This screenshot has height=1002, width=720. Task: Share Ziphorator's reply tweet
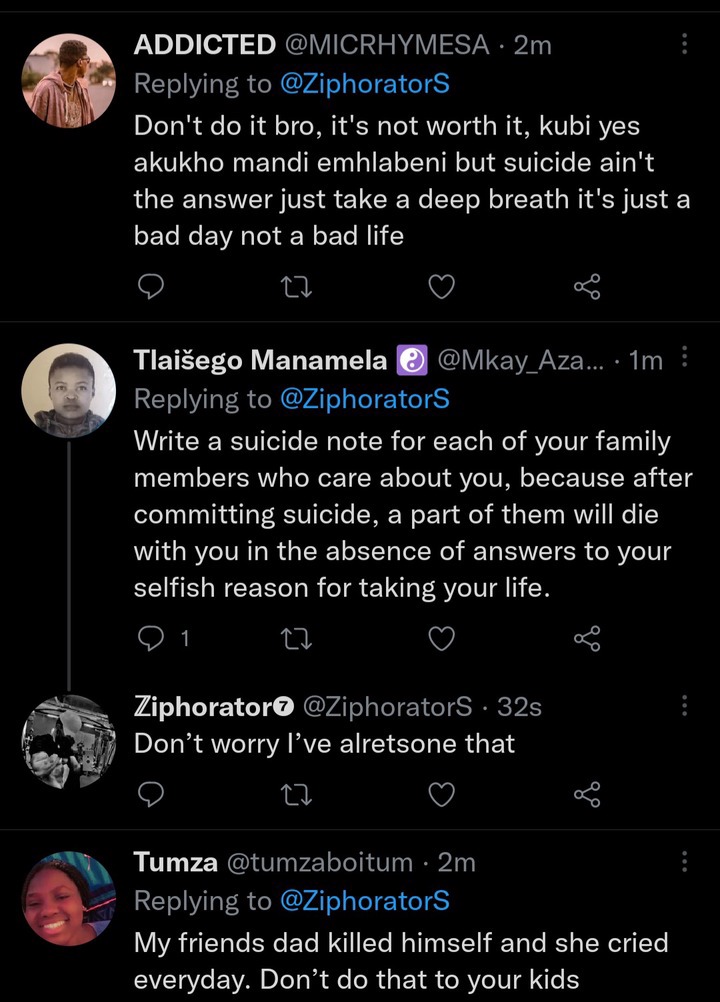tap(587, 794)
